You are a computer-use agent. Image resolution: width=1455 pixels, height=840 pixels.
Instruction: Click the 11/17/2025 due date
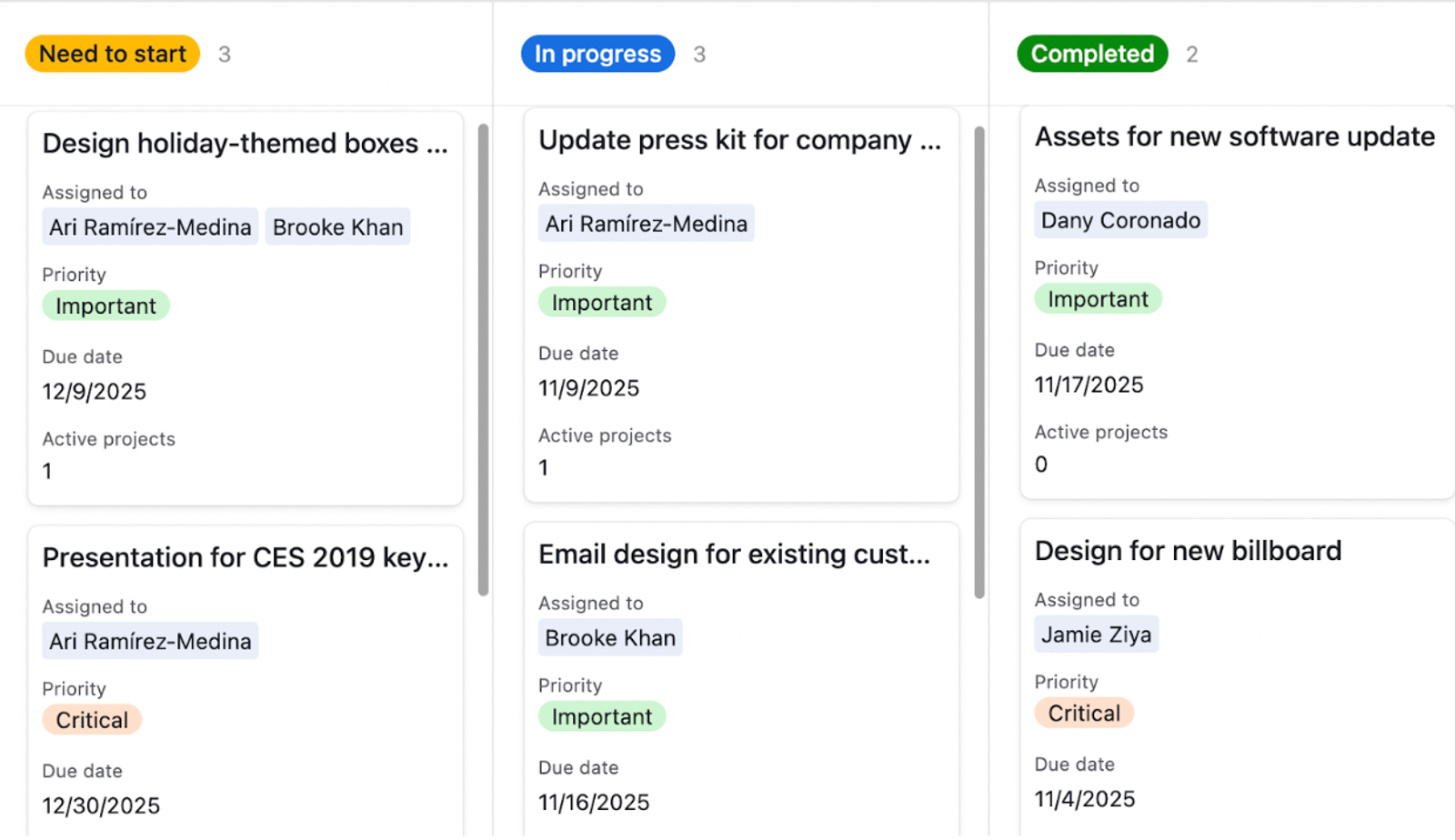1089,385
